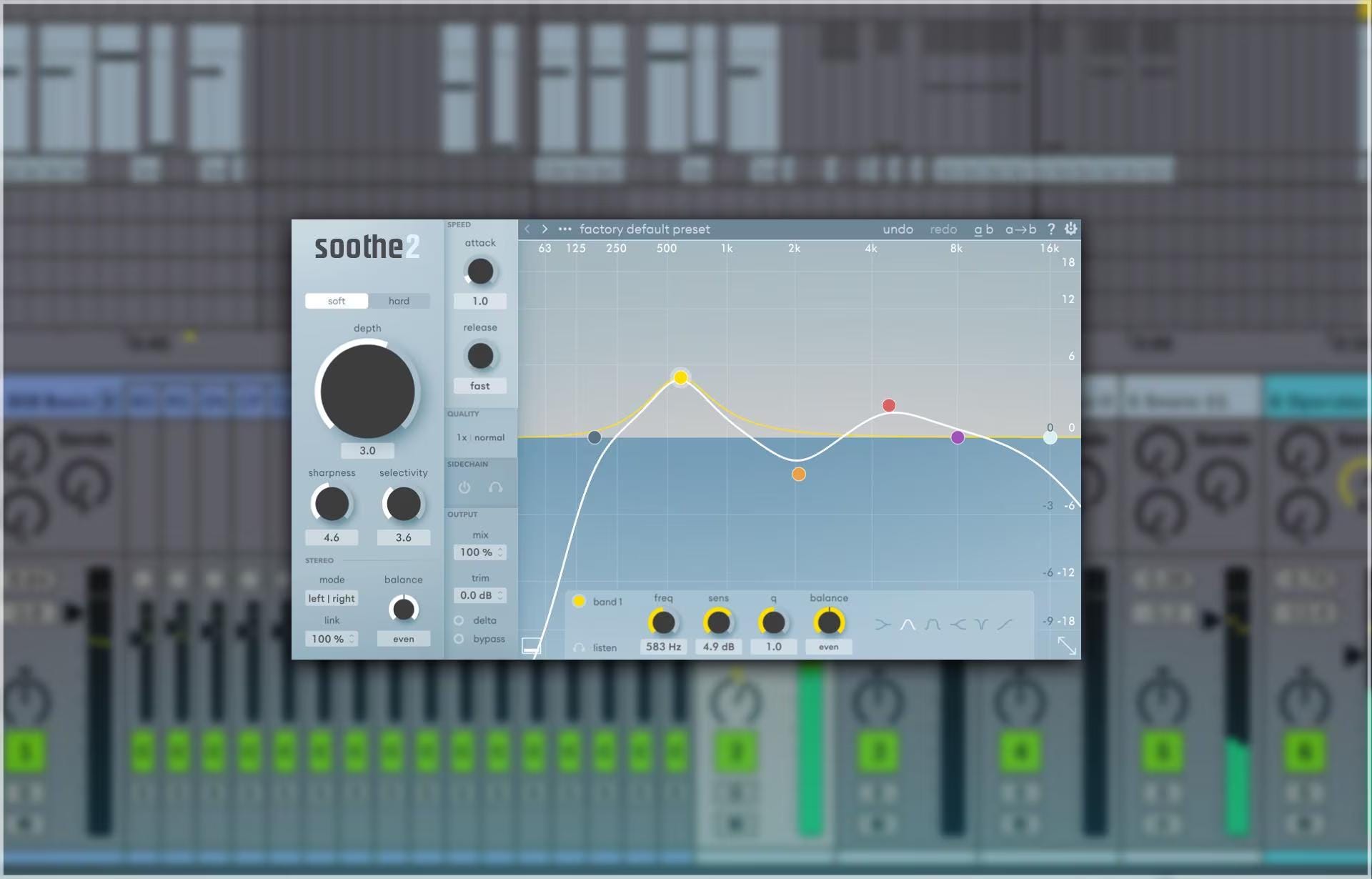Click the stereo balance knob
The image size is (1372, 879).
point(403,609)
